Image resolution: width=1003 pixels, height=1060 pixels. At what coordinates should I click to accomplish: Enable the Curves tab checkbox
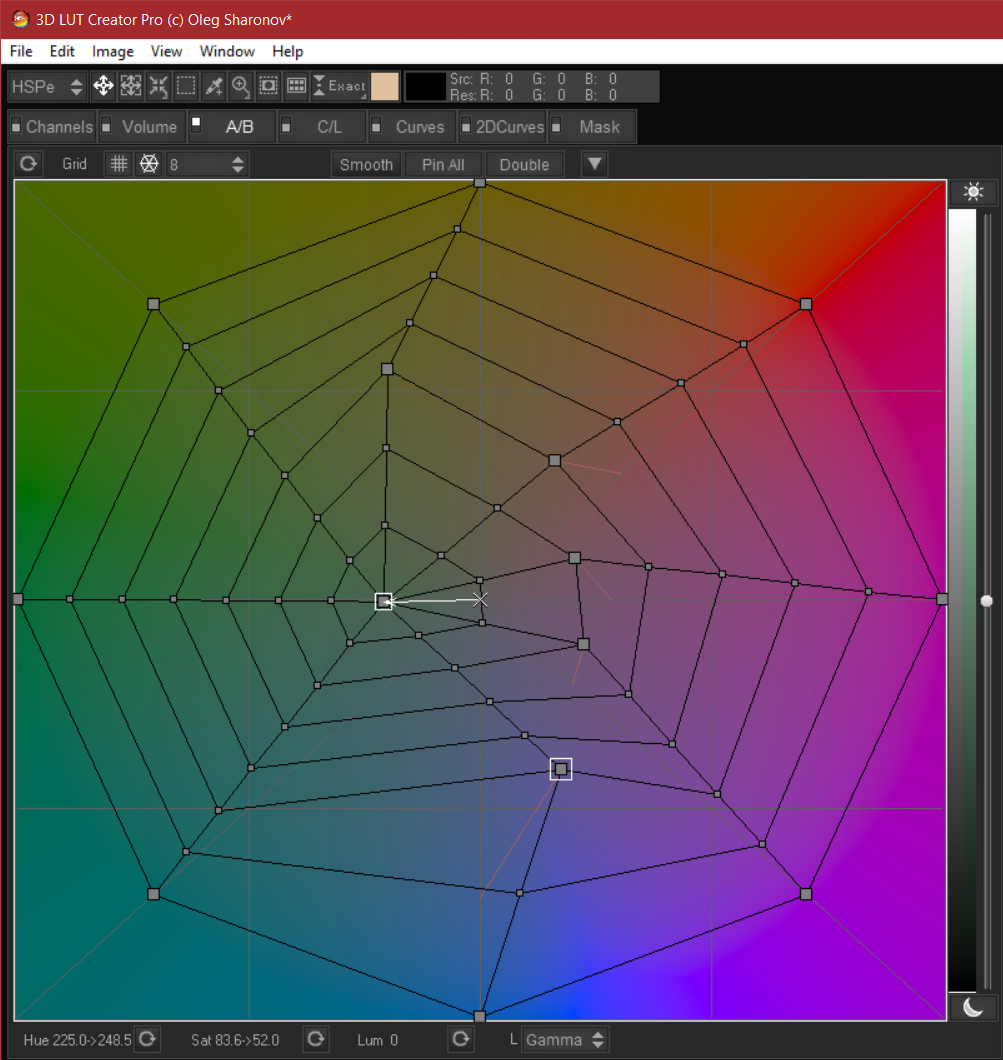tap(375, 126)
